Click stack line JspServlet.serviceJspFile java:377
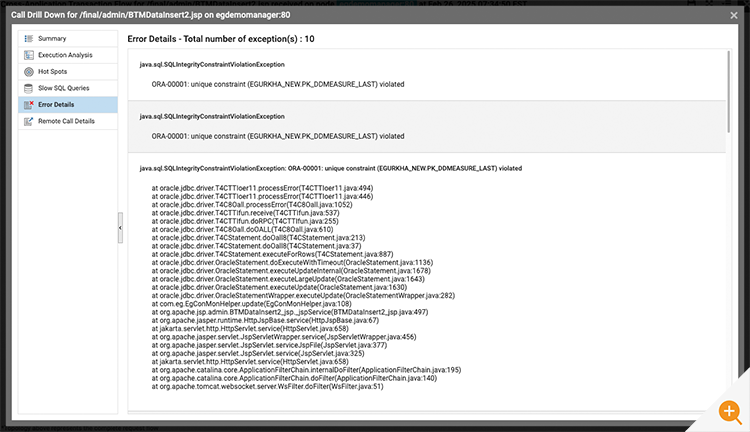 point(269,345)
